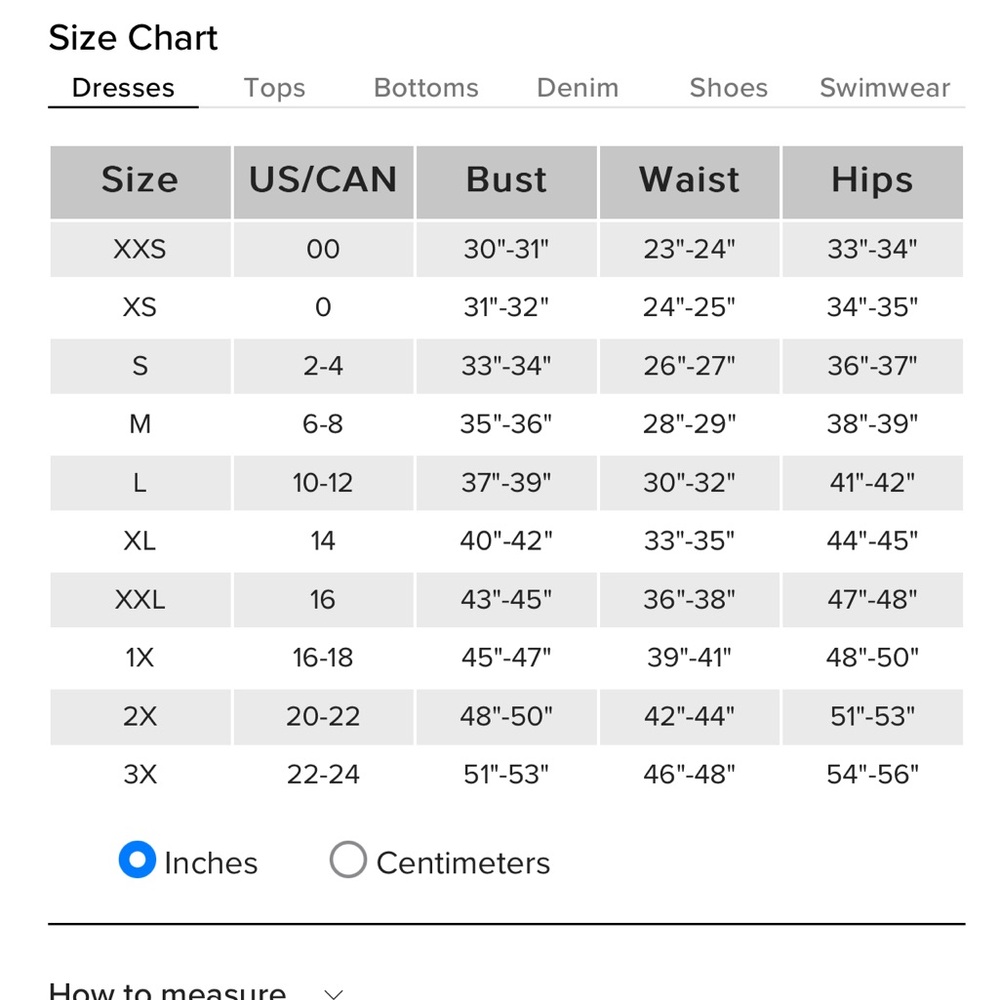Click the chevron beside How to measure

(x=334, y=993)
